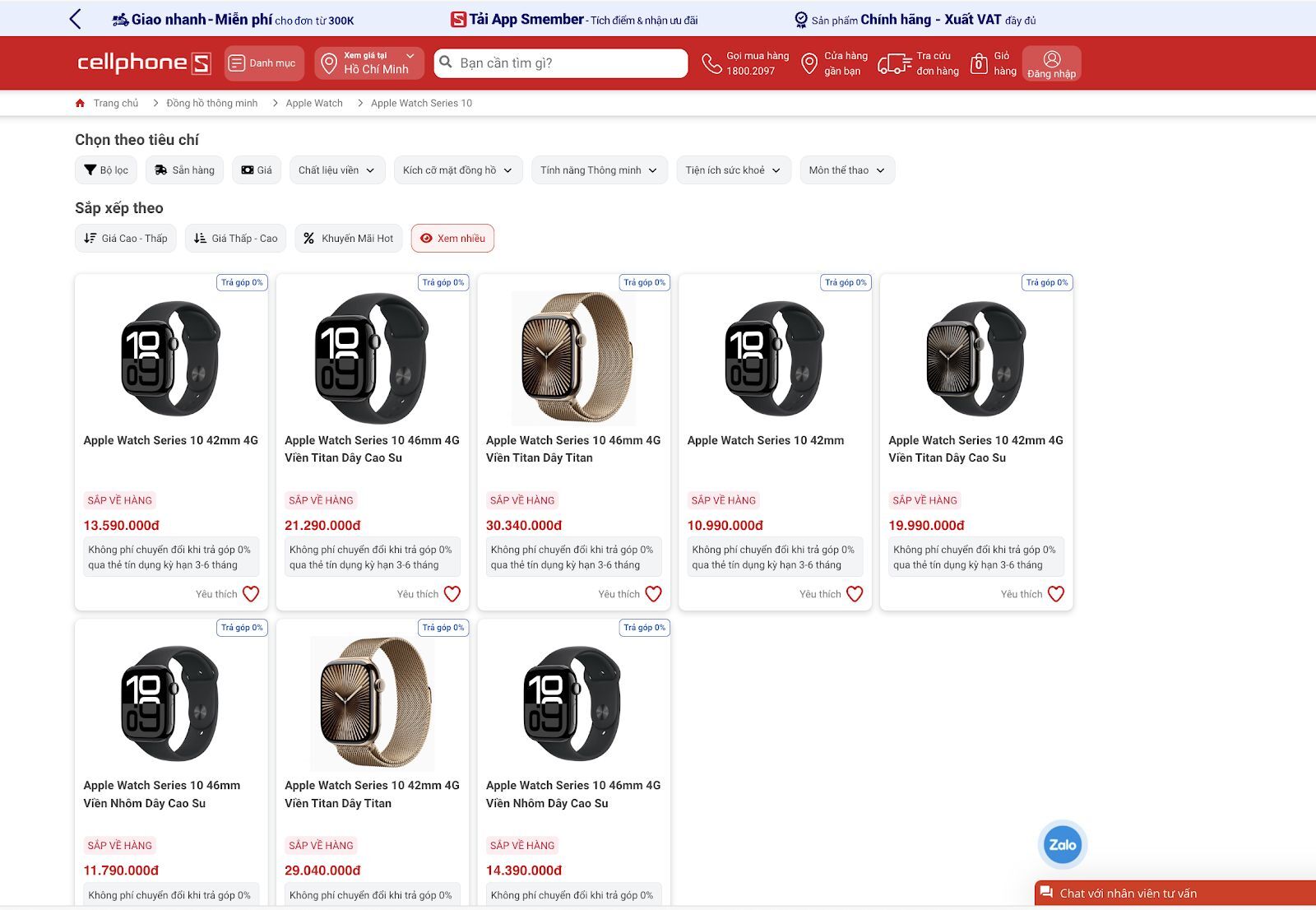The width and height of the screenshot is (1316, 910).
Task: Favorite the 30.340.000đ Titan watch heart
Action: coord(654,594)
